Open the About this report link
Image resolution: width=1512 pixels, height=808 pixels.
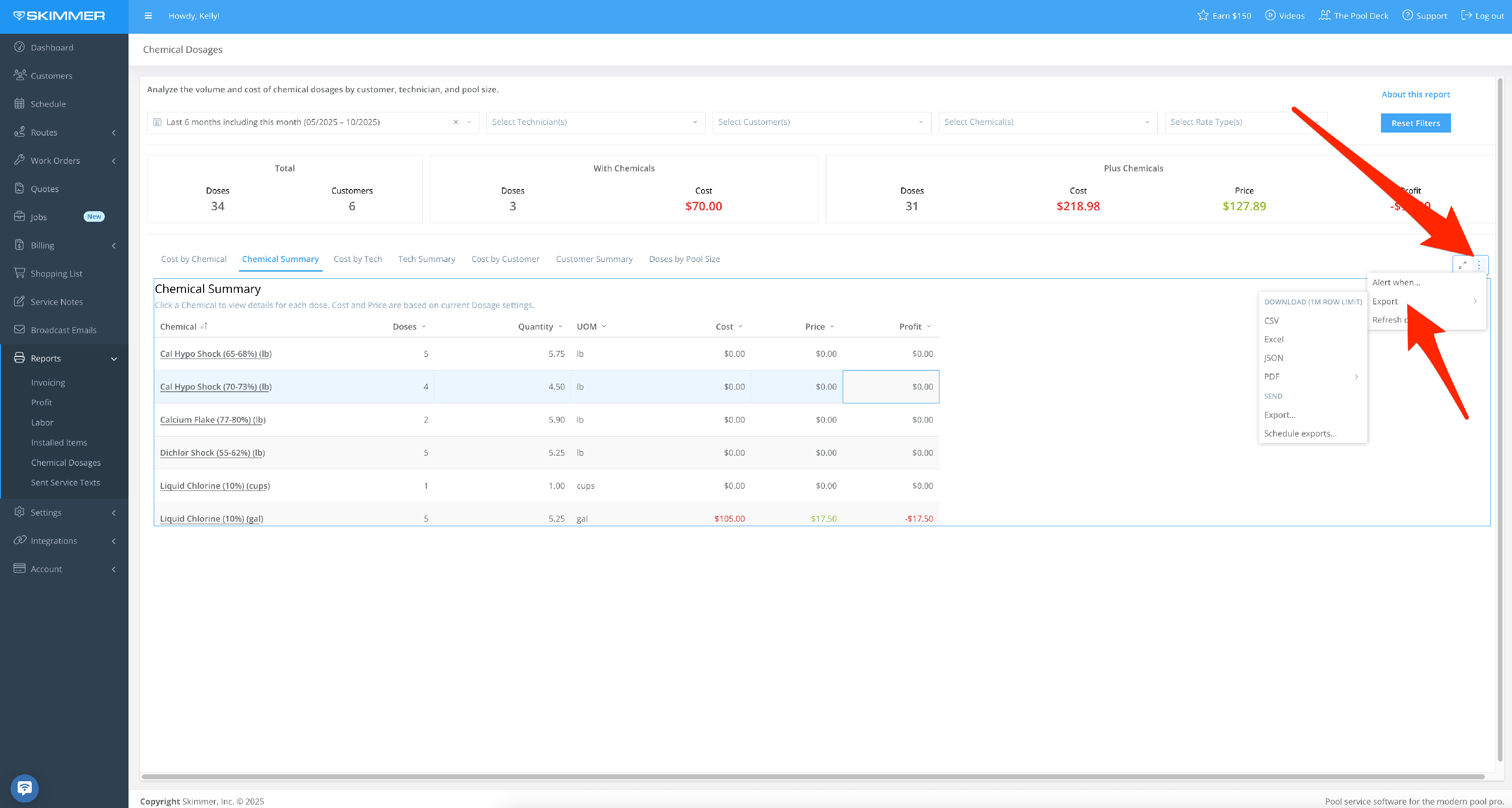1415,94
